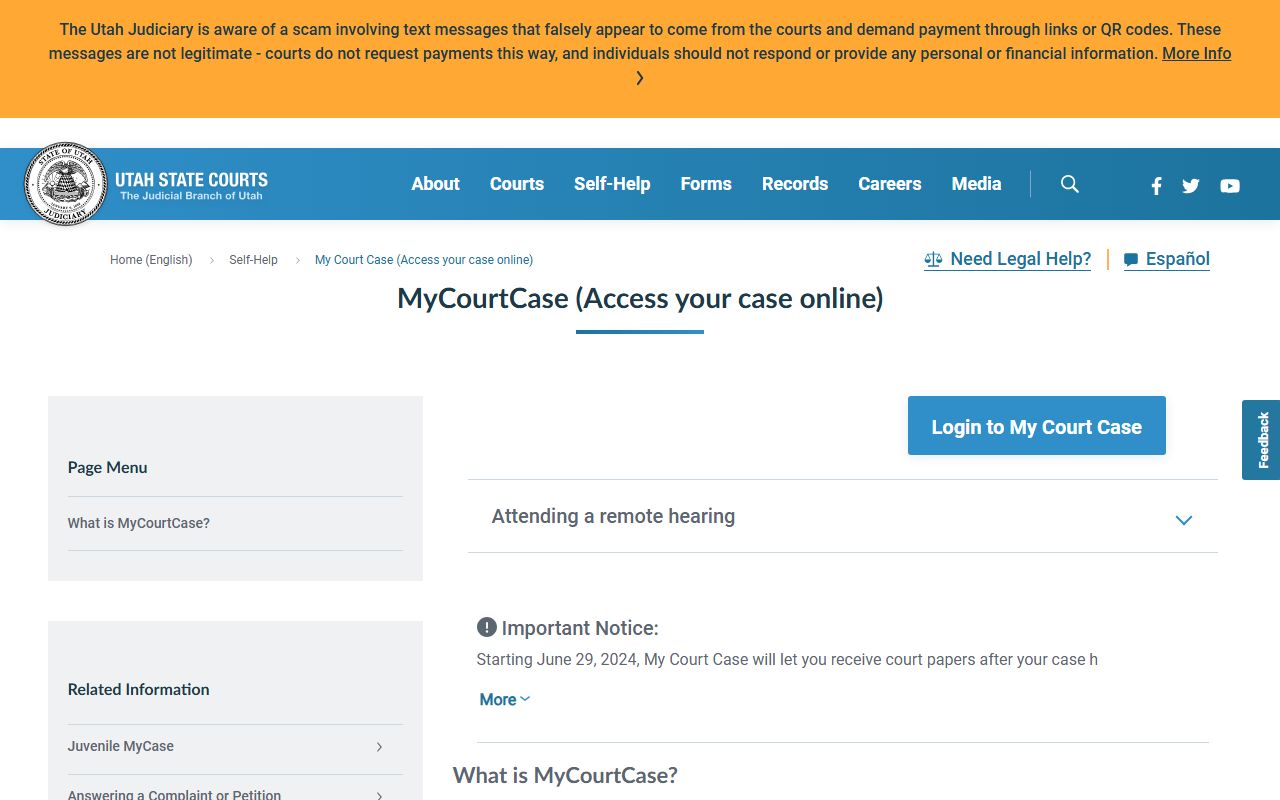
Task: Expand the Attending a remote hearing section
Action: coord(843,516)
